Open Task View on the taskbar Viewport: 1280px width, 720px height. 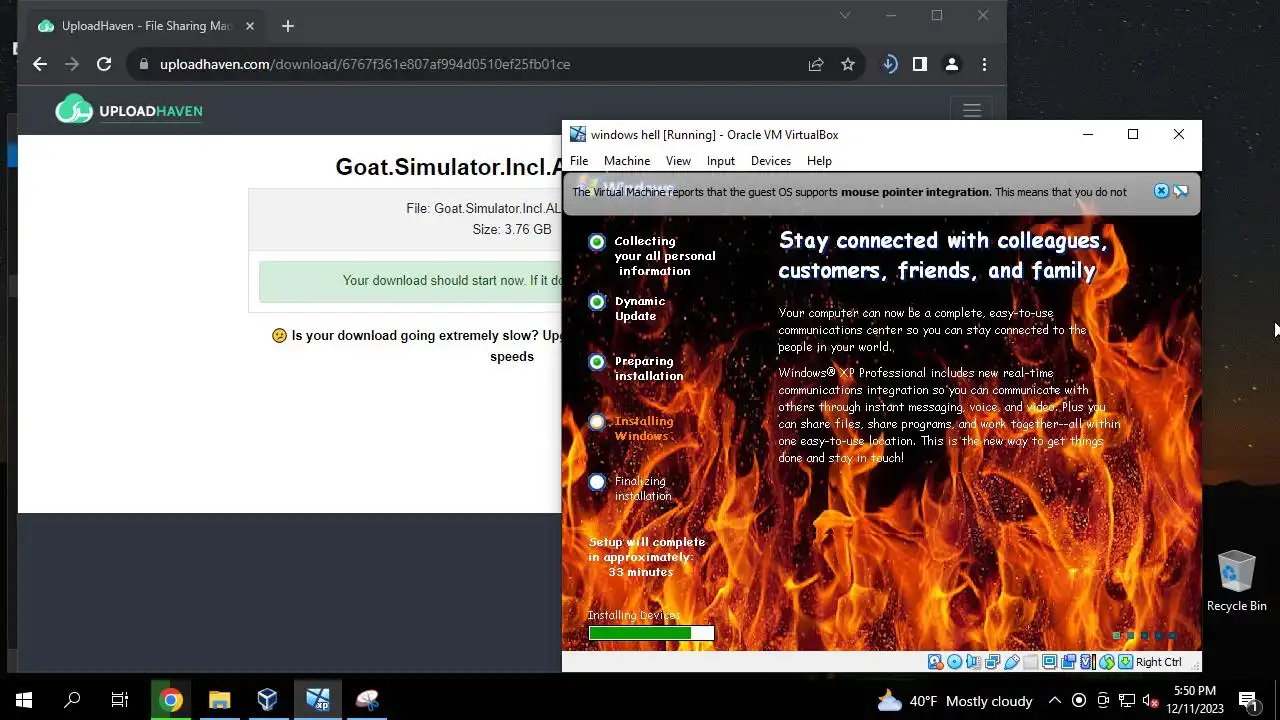120,700
